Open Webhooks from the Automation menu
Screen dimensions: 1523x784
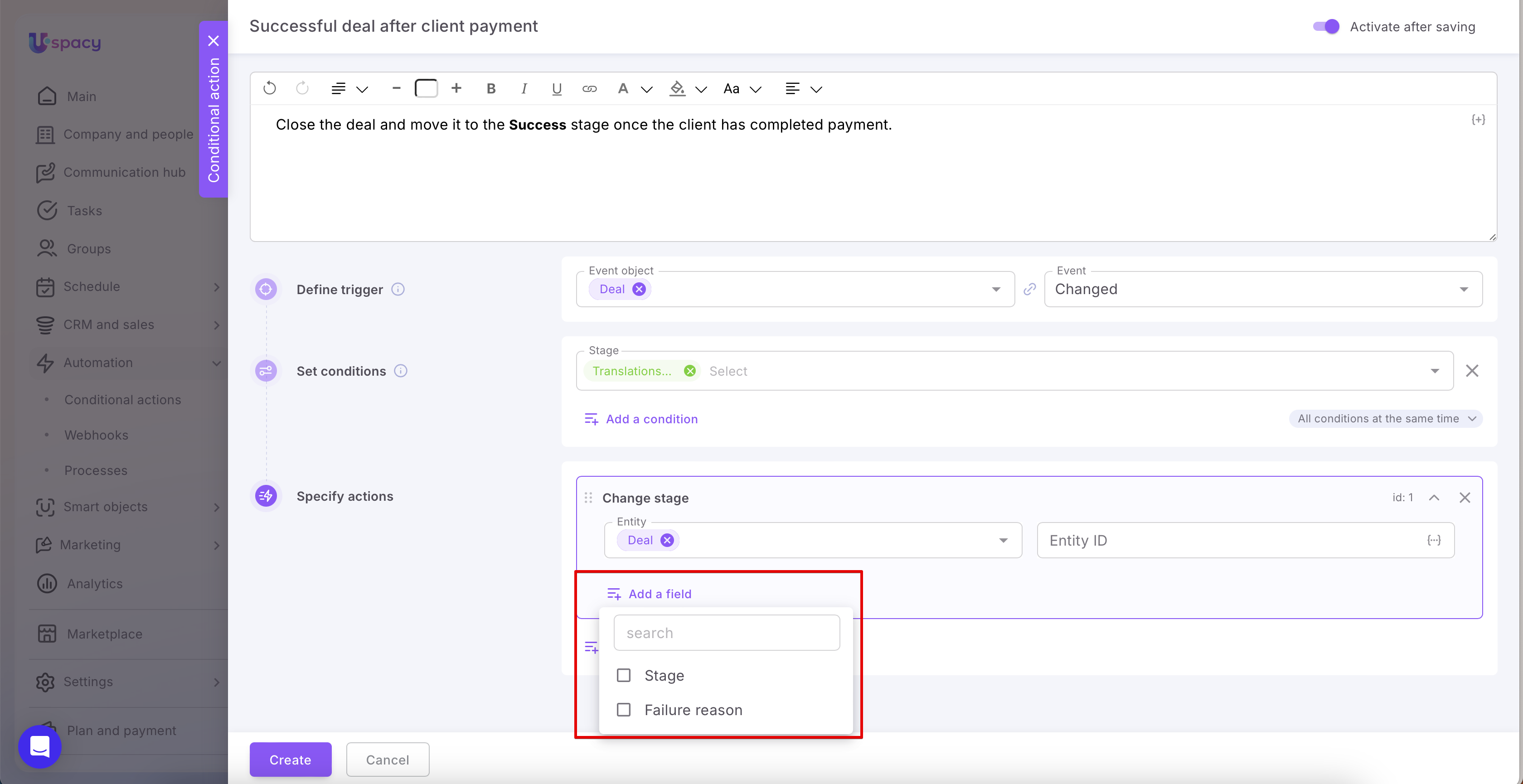pos(96,435)
